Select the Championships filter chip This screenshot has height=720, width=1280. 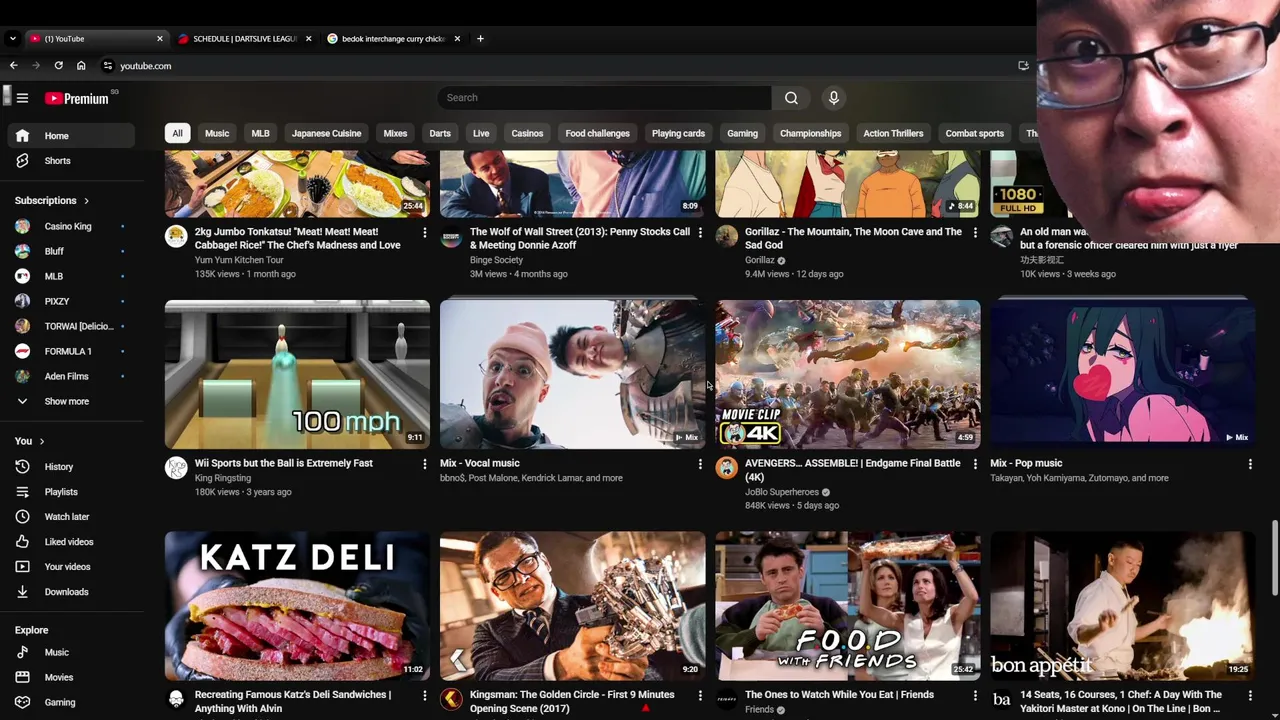pyautogui.click(x=811, y=133)
